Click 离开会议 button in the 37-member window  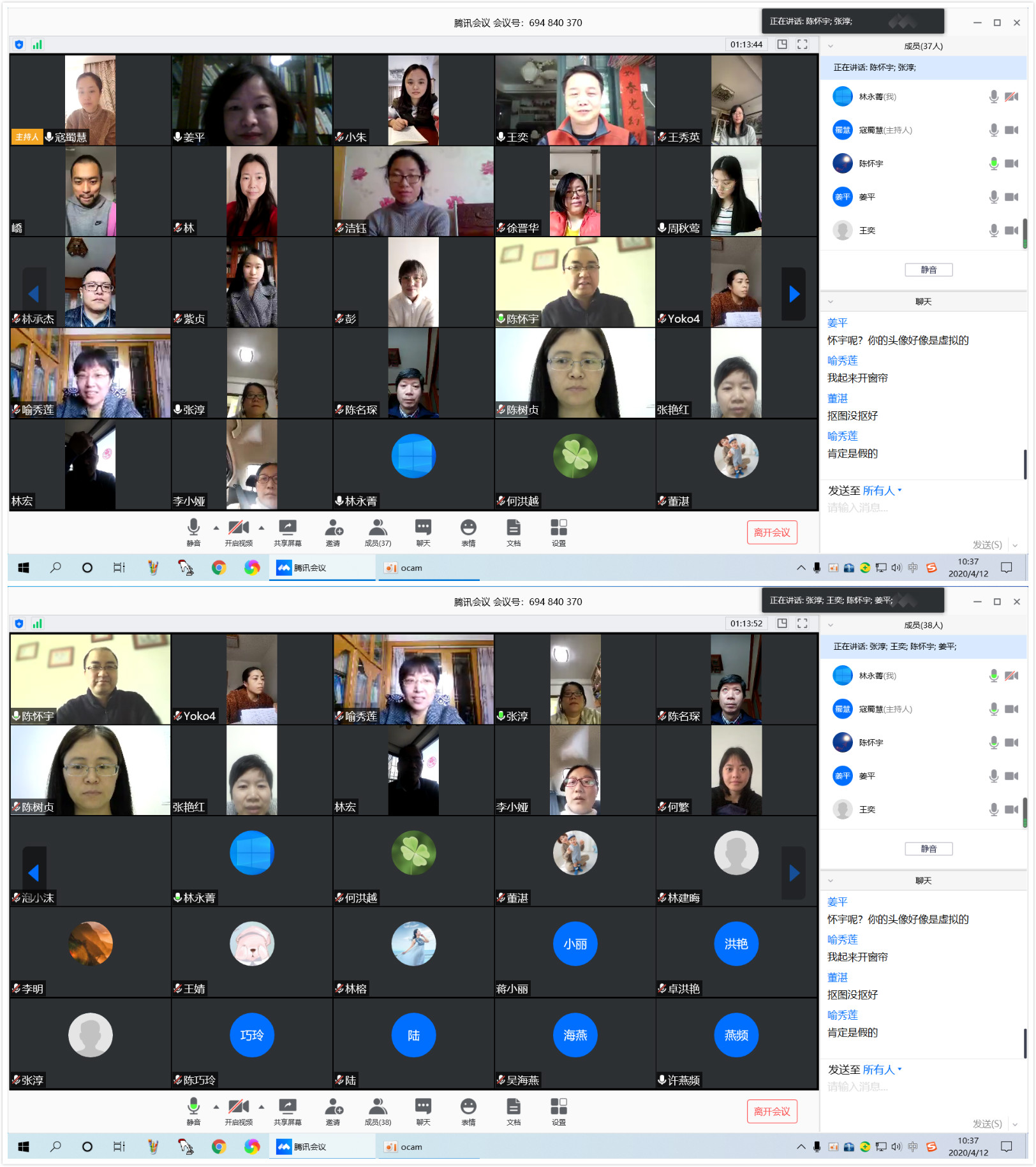[x=772, y=532]
